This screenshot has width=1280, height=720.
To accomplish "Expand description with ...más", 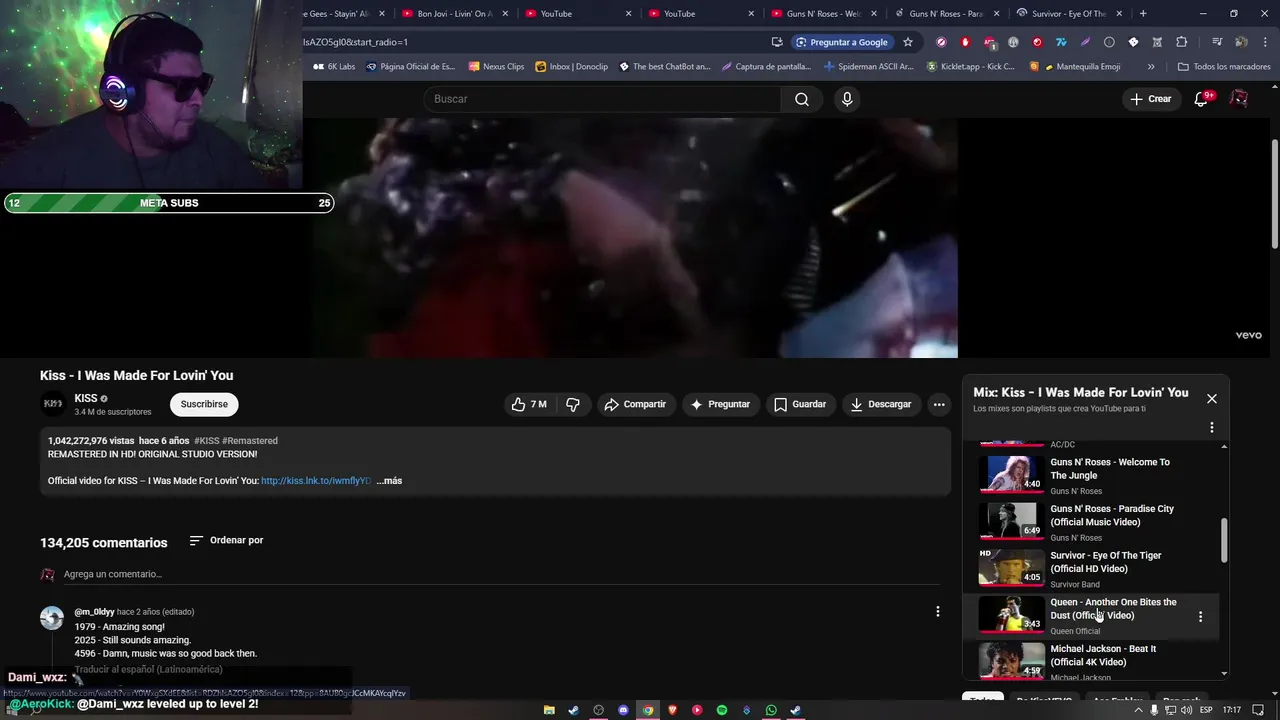I will point(389,481).
